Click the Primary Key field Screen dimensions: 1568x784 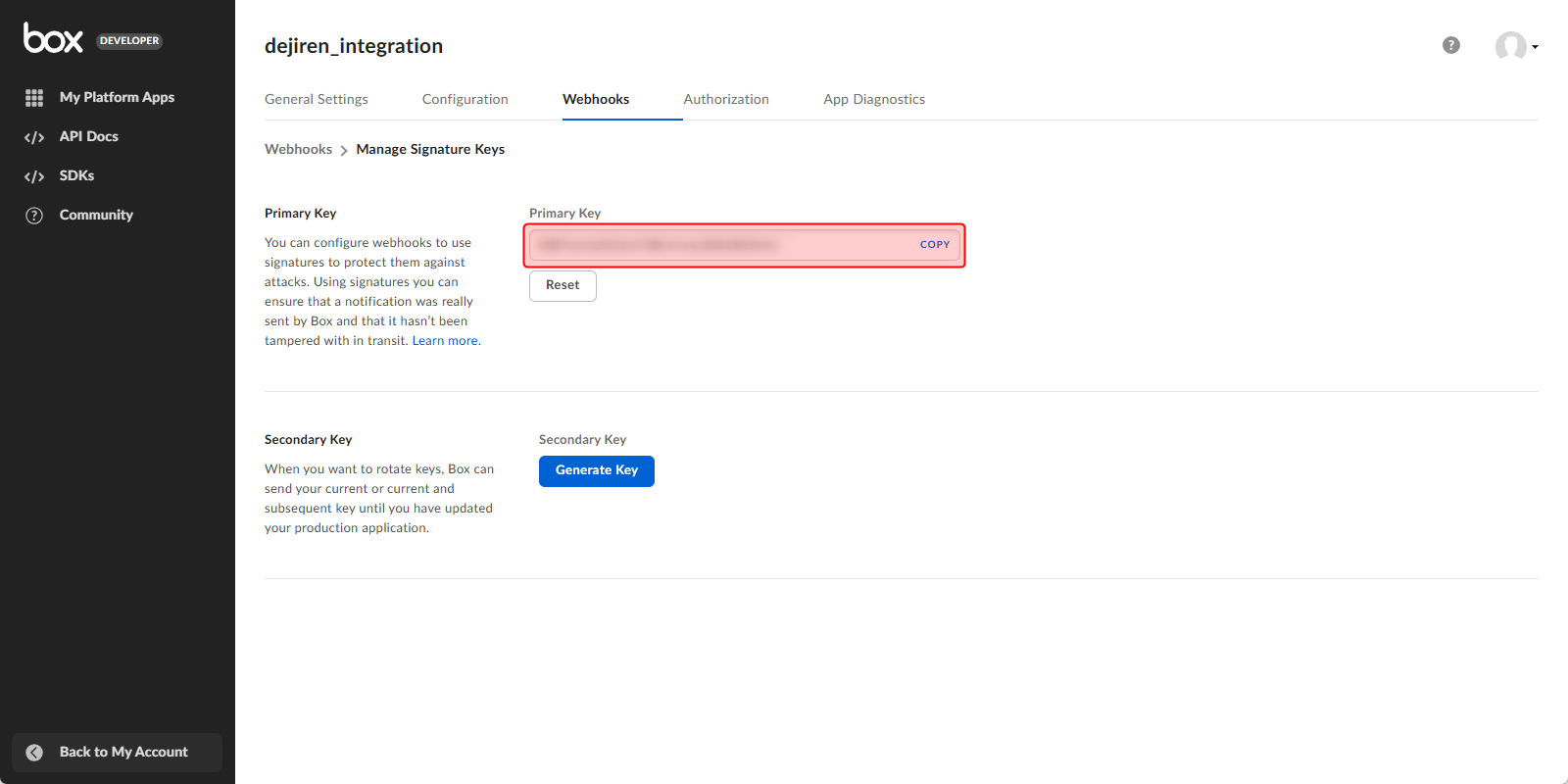745,245
